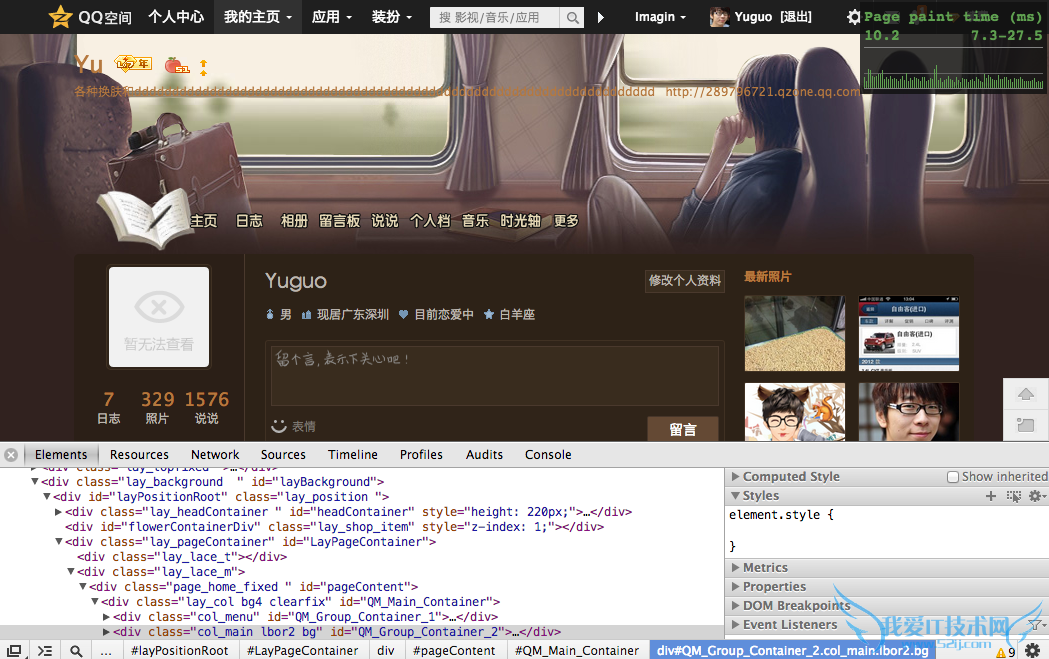
Task: Click the 修改个人资料 button
Action: click(684, 281)
